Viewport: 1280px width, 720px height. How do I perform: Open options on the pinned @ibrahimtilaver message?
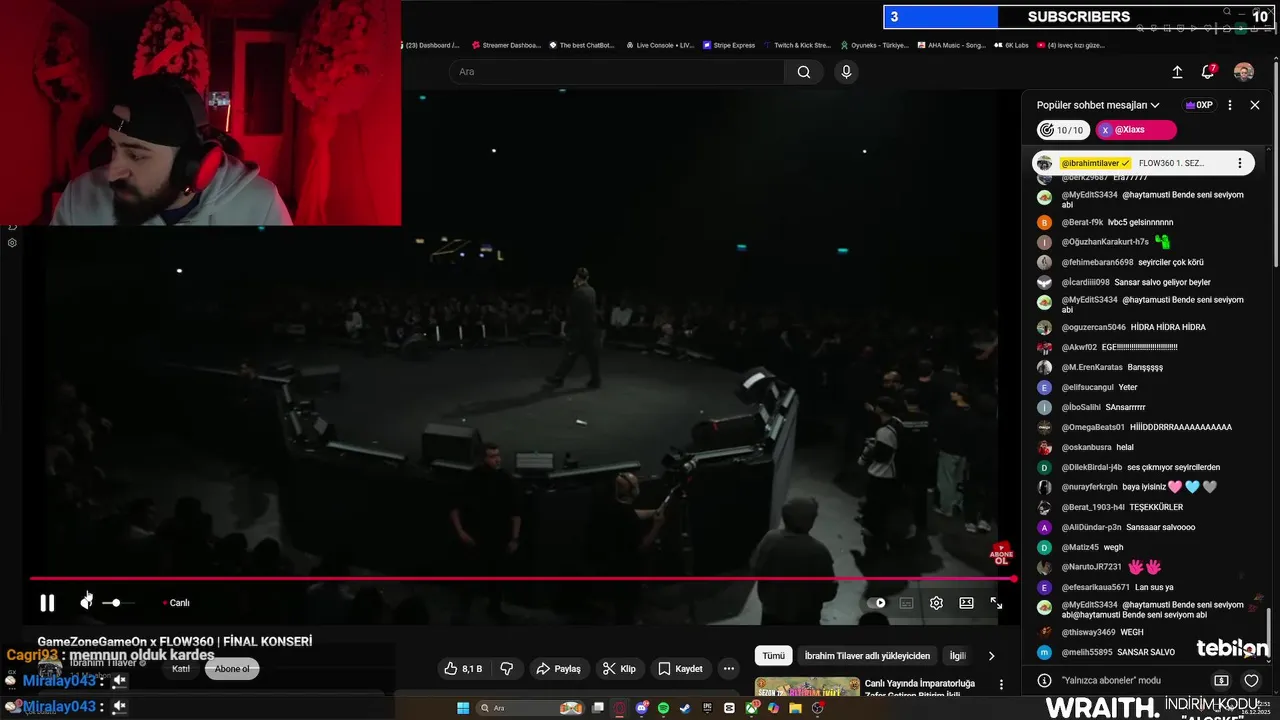(1240, 163)
